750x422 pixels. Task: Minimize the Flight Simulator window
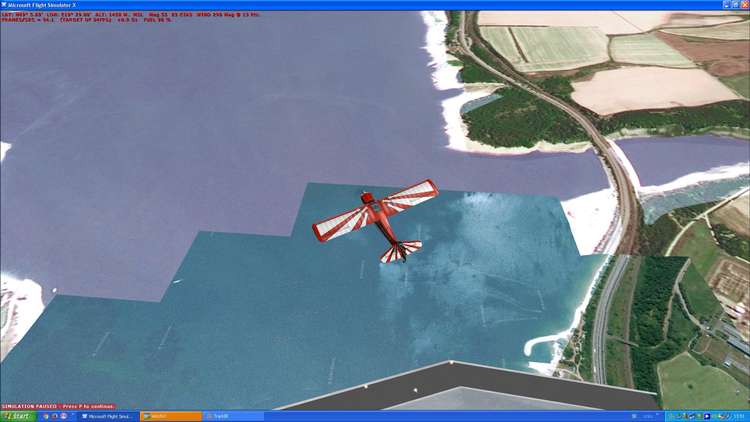(727, 5)
